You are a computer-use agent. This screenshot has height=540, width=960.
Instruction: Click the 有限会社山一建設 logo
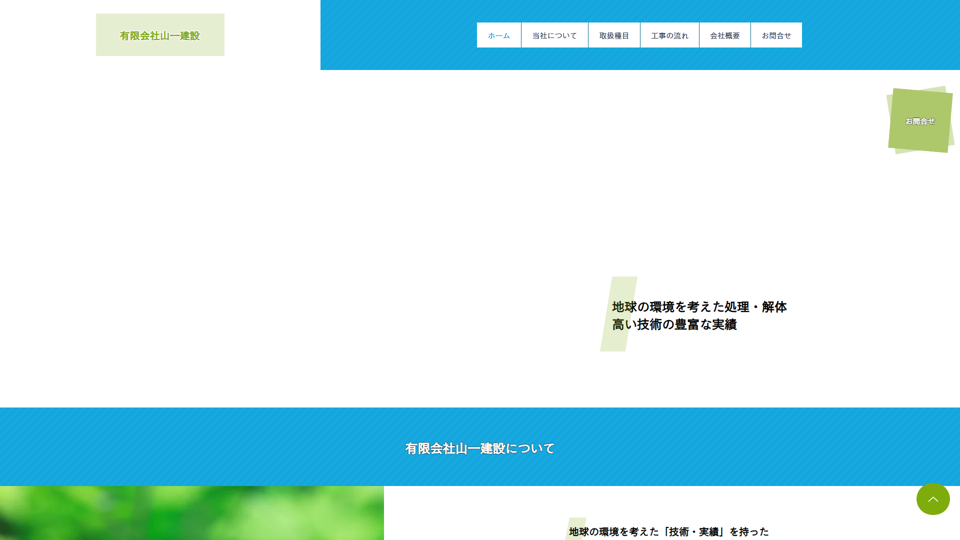(160, 35)
